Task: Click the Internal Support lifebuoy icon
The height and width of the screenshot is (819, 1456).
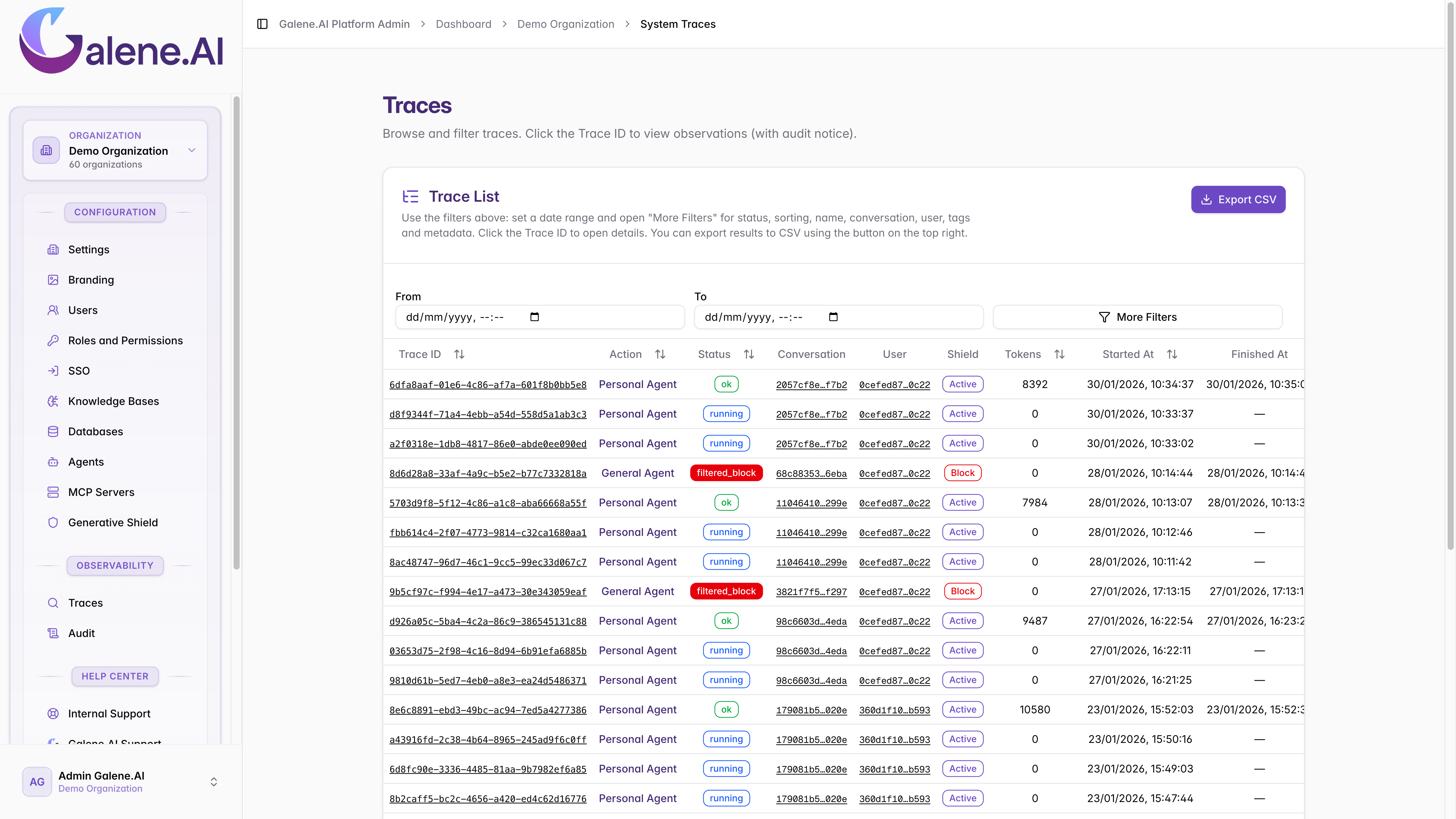Action: coord(53,713)
